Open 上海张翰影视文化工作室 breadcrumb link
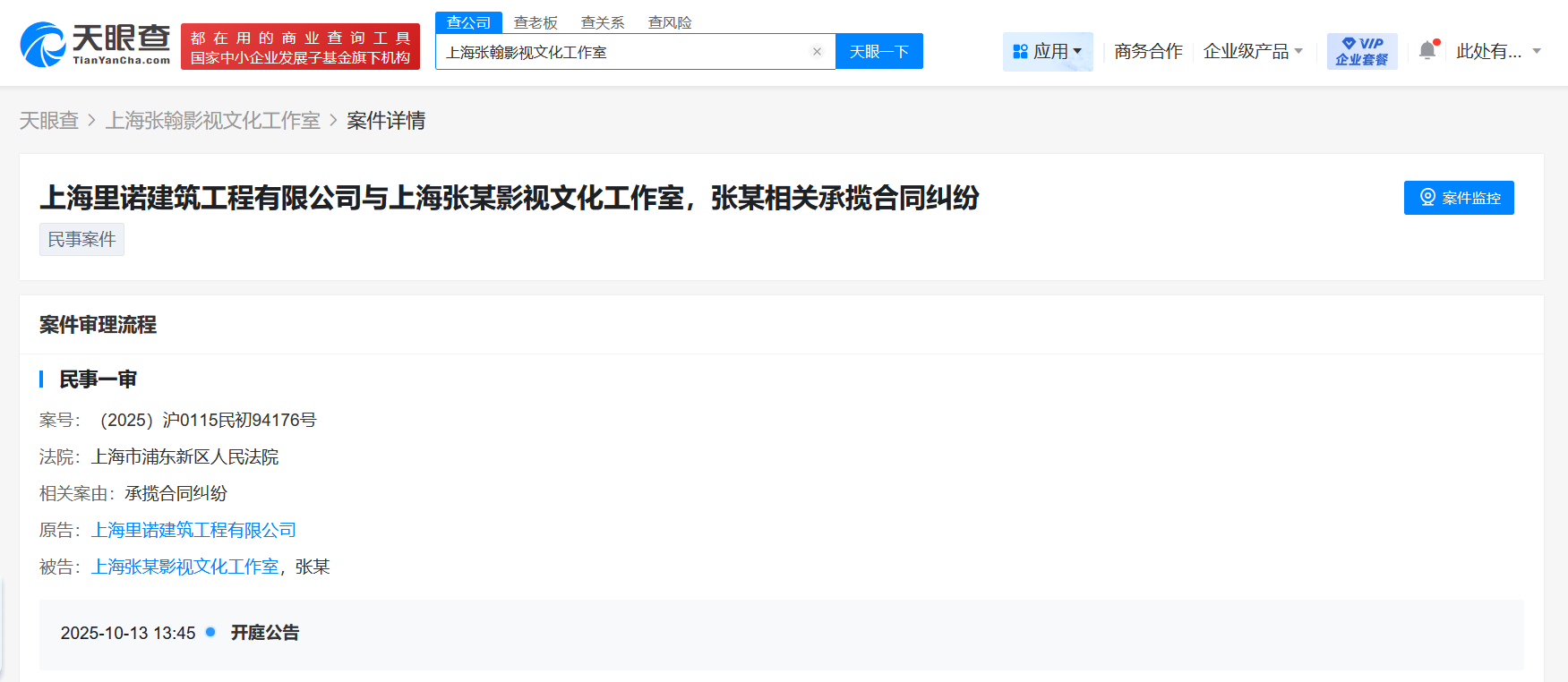The height and width of the screenshot is (682, 1568). click(213, 121)
